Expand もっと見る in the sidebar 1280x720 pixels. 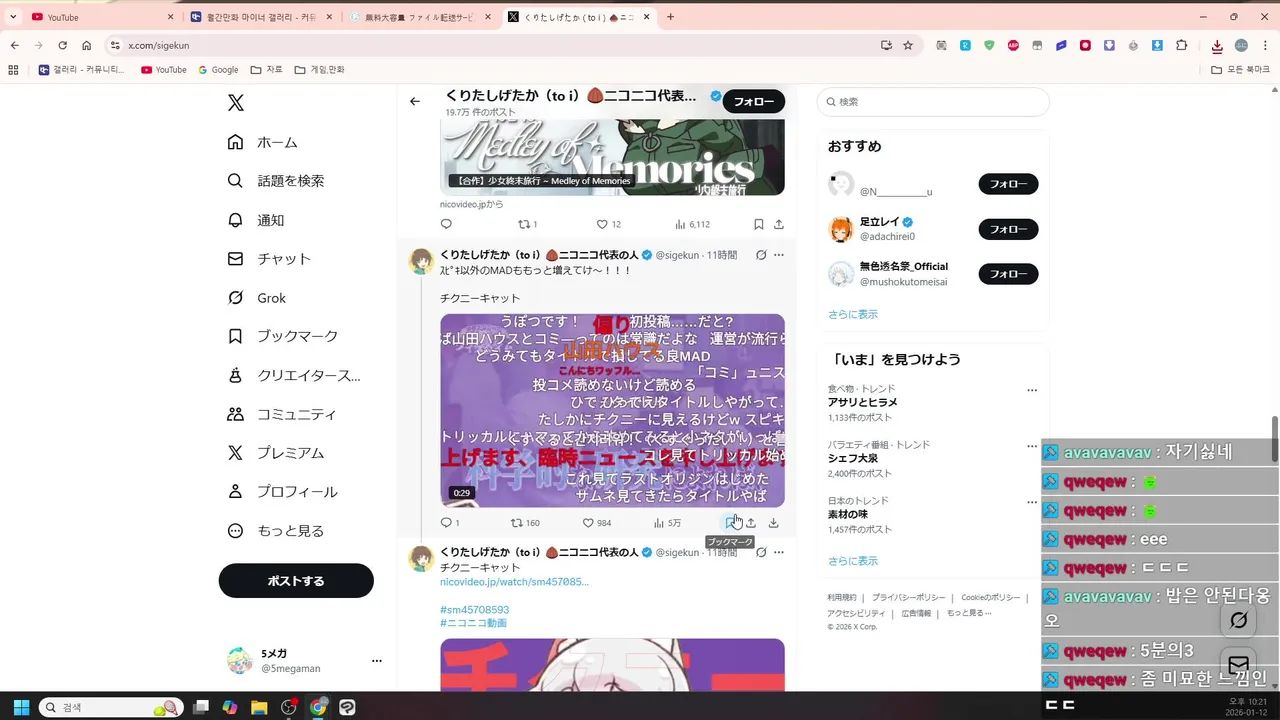click(276, 531)
